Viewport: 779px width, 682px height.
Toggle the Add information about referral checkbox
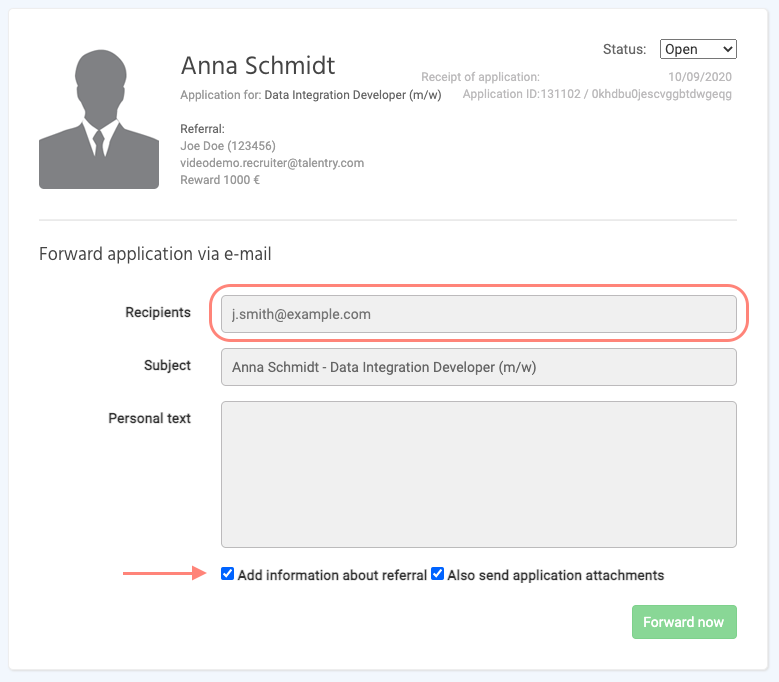(x=228, y=575)
